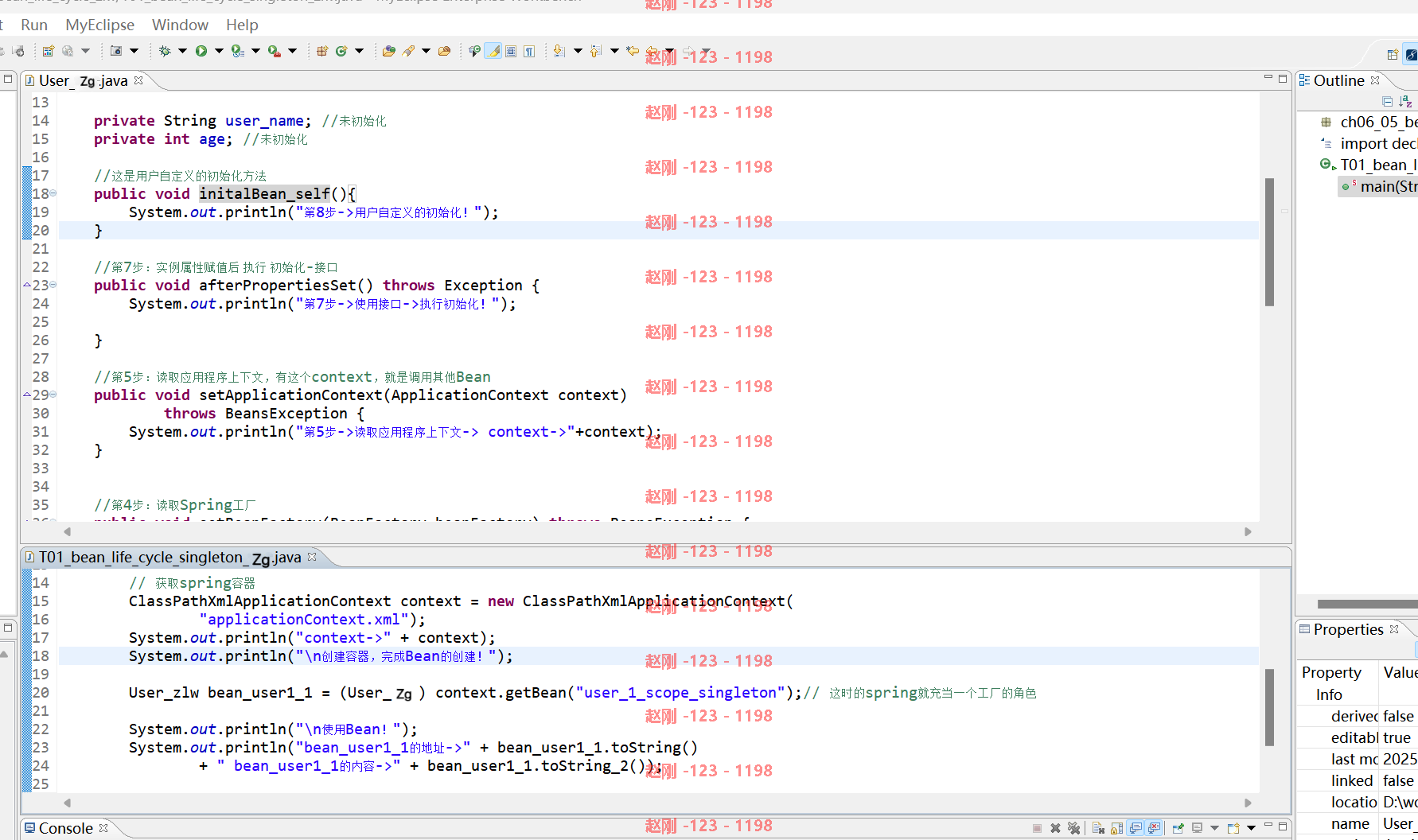Open the Debug icon dropdown arrow
The width and height of the screenshot is (1418, 840).
pos(182,51)
